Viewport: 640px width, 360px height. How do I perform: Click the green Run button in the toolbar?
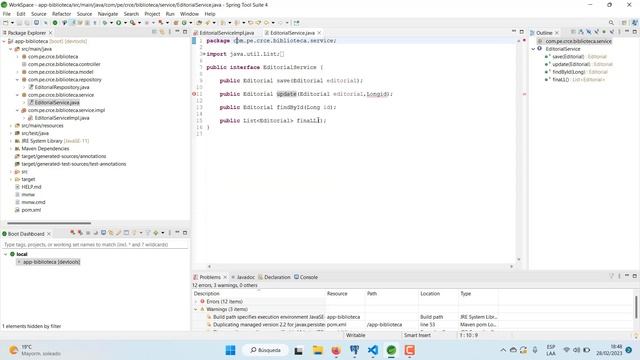(118, 23)
